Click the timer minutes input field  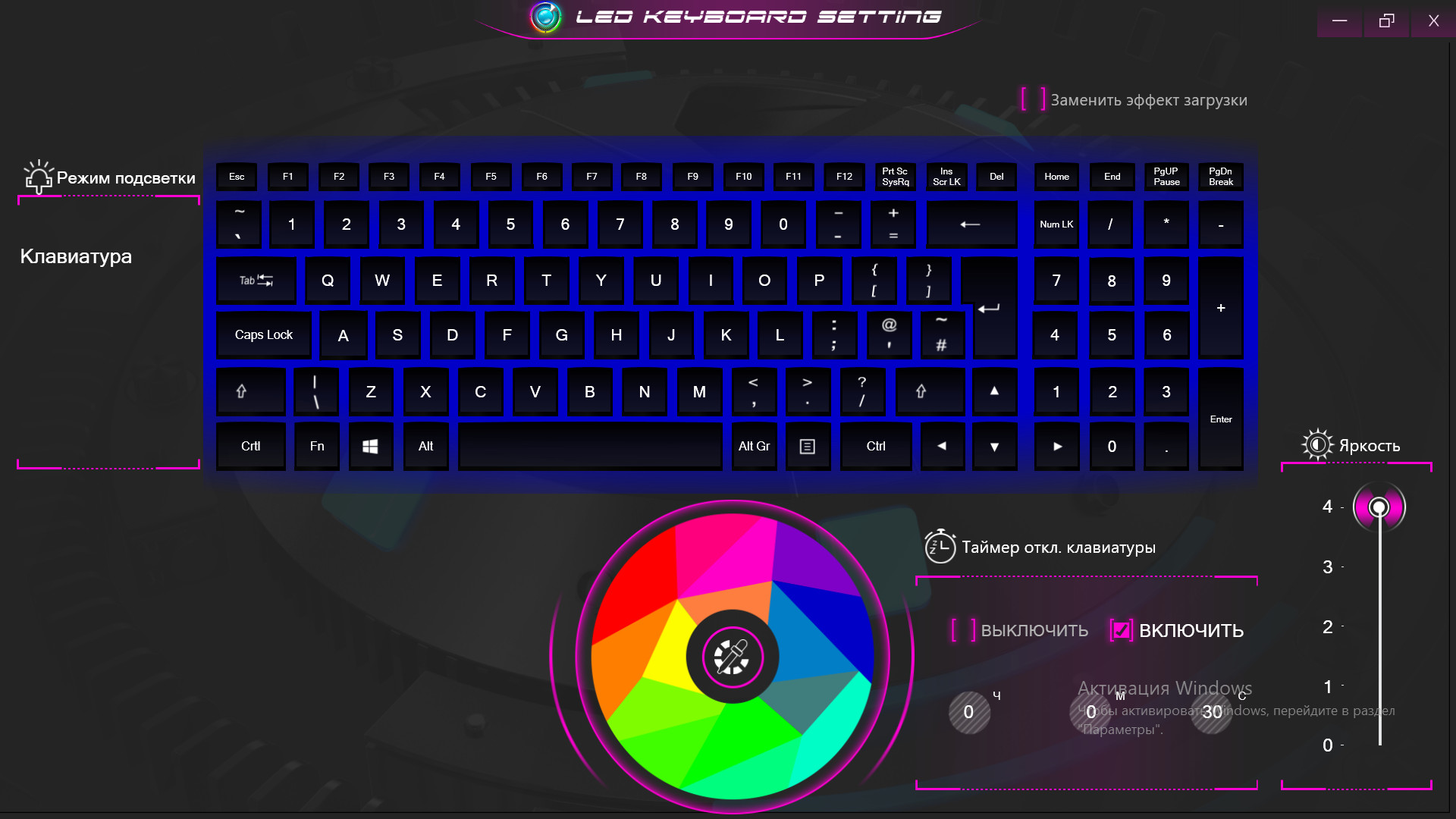(1090, 712)
